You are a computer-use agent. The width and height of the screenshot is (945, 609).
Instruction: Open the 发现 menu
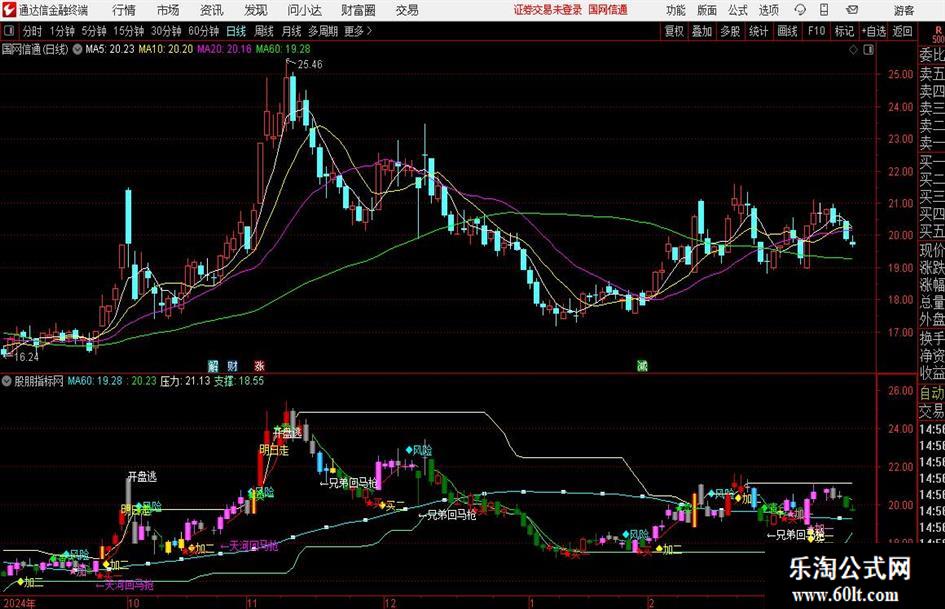pos(256,10)
